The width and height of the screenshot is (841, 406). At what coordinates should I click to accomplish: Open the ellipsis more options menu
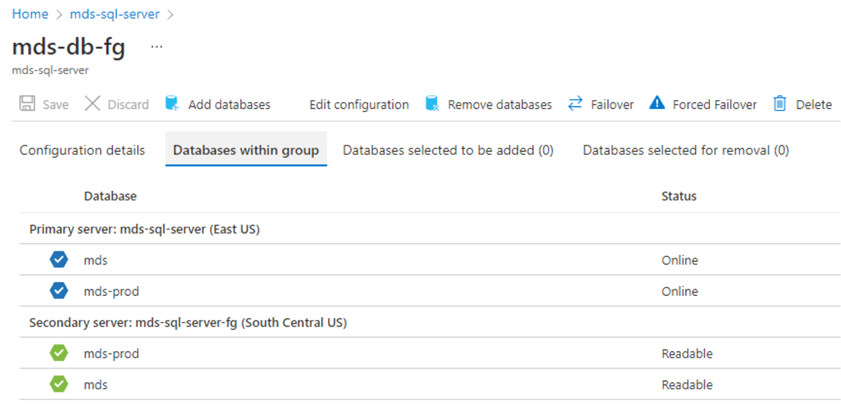(156, 47)
